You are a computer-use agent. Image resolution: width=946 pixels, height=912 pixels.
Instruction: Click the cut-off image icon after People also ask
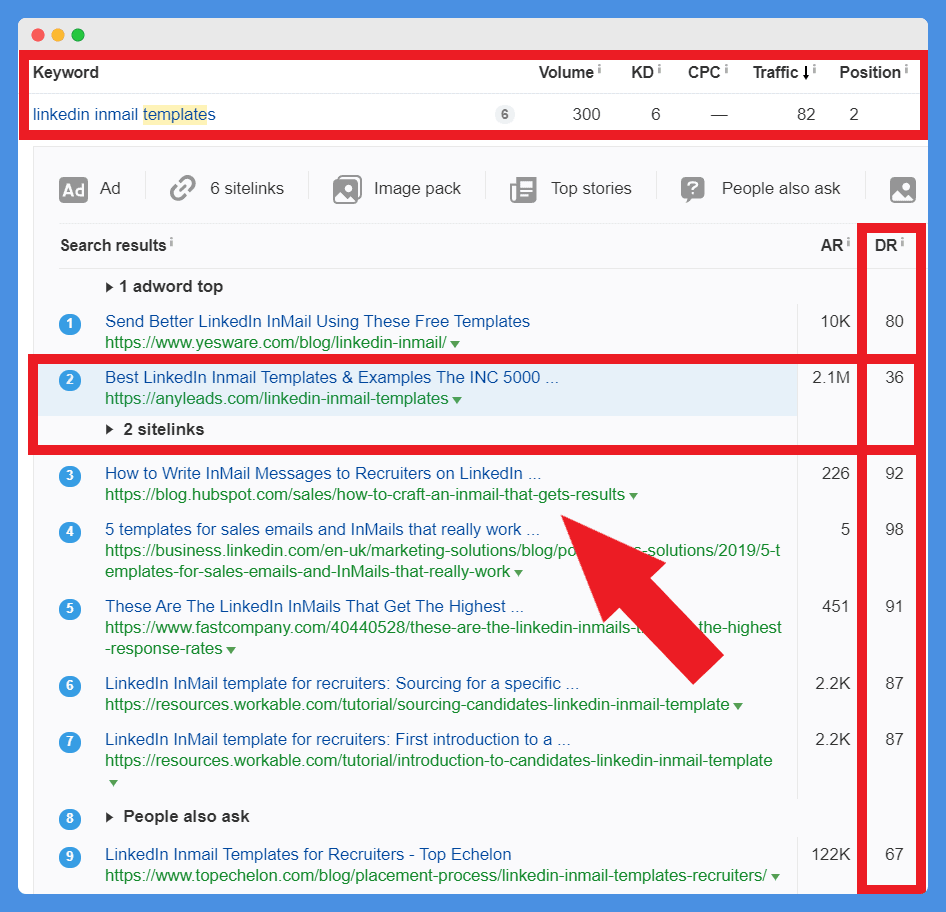[x=903, y=190]
